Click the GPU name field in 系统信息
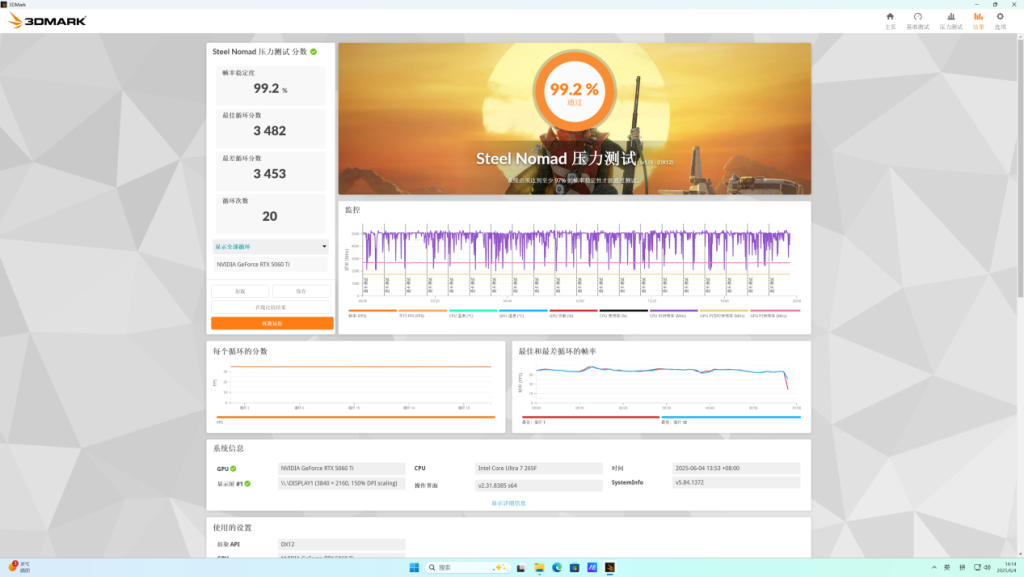Viewport: 1024px width, 577px height. 341,468
